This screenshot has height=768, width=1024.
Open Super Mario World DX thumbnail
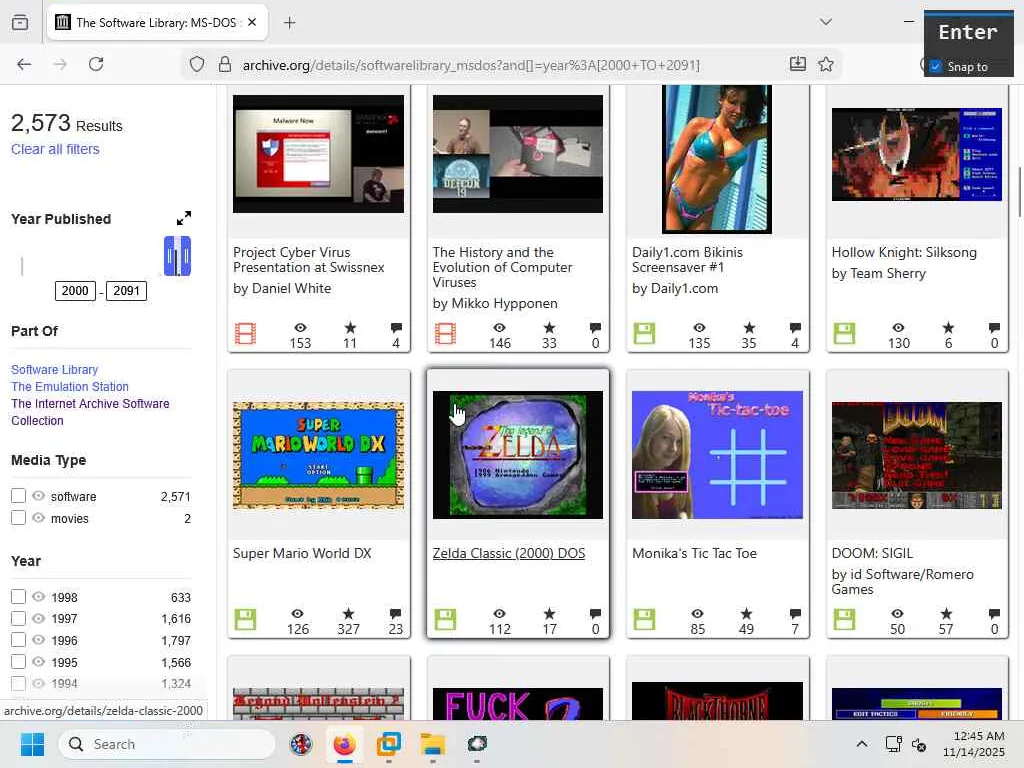point(319,455)
